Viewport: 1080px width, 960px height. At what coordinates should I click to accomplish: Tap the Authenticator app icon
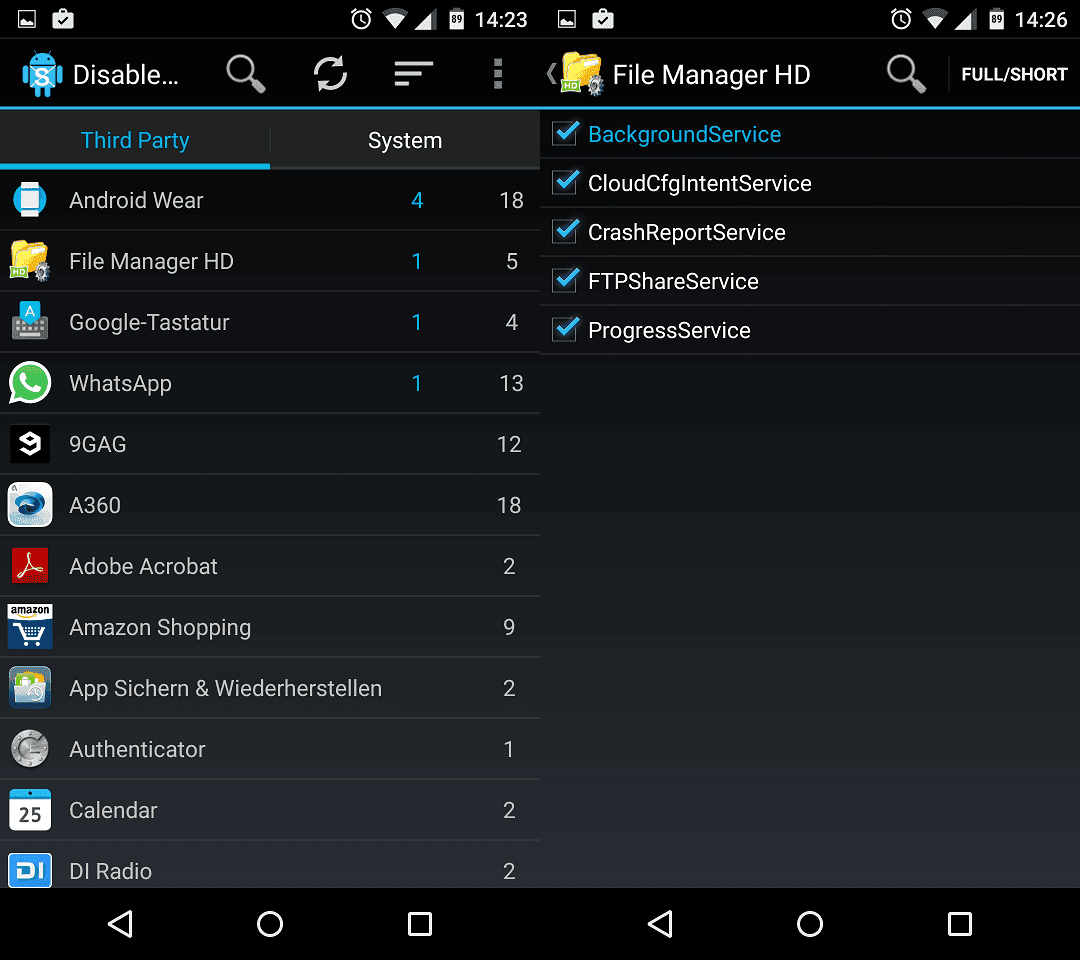click(30, 749)
